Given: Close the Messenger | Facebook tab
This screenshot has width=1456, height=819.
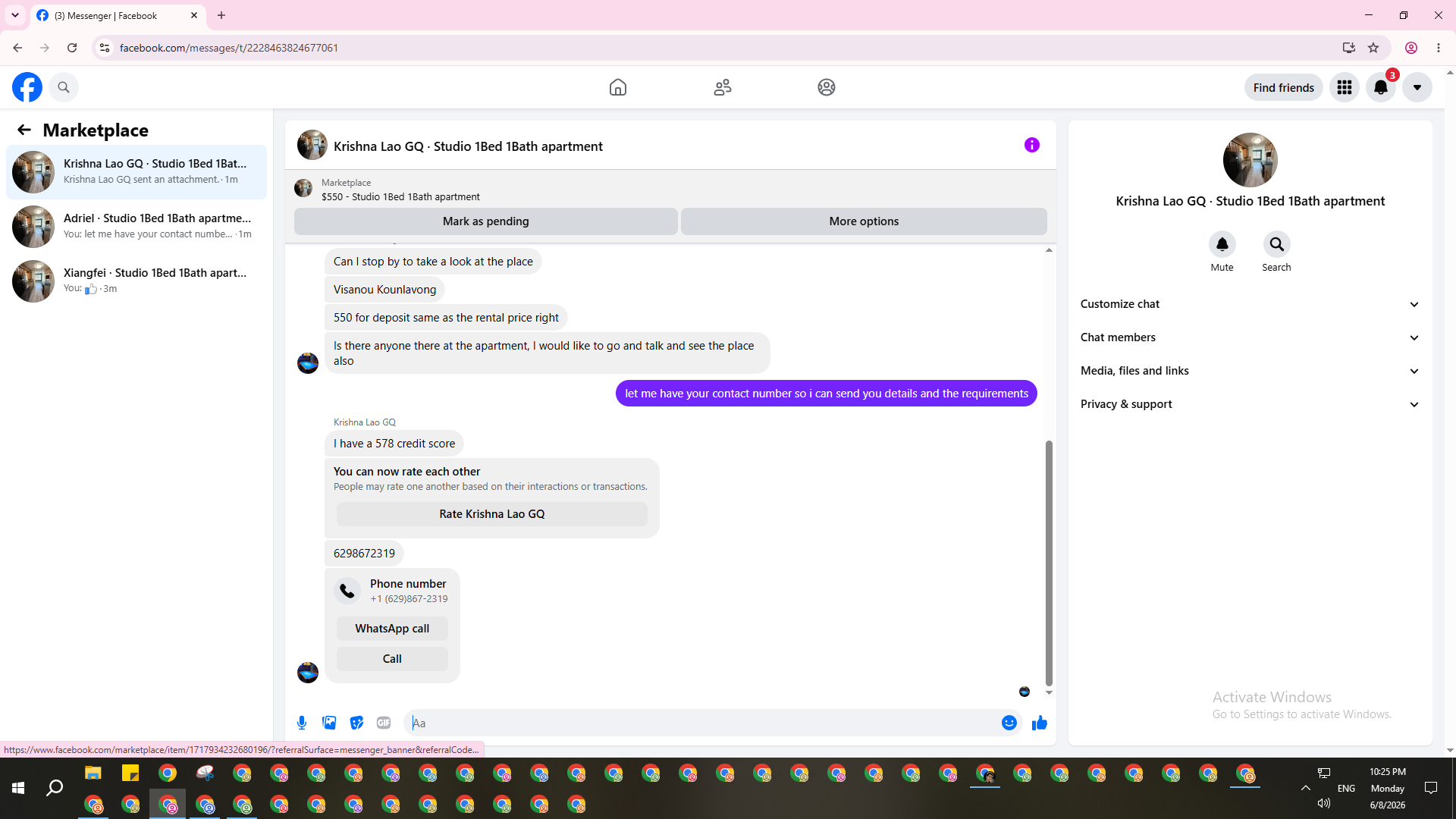Looking at the screenshot, I should click(x=194, y=15).
